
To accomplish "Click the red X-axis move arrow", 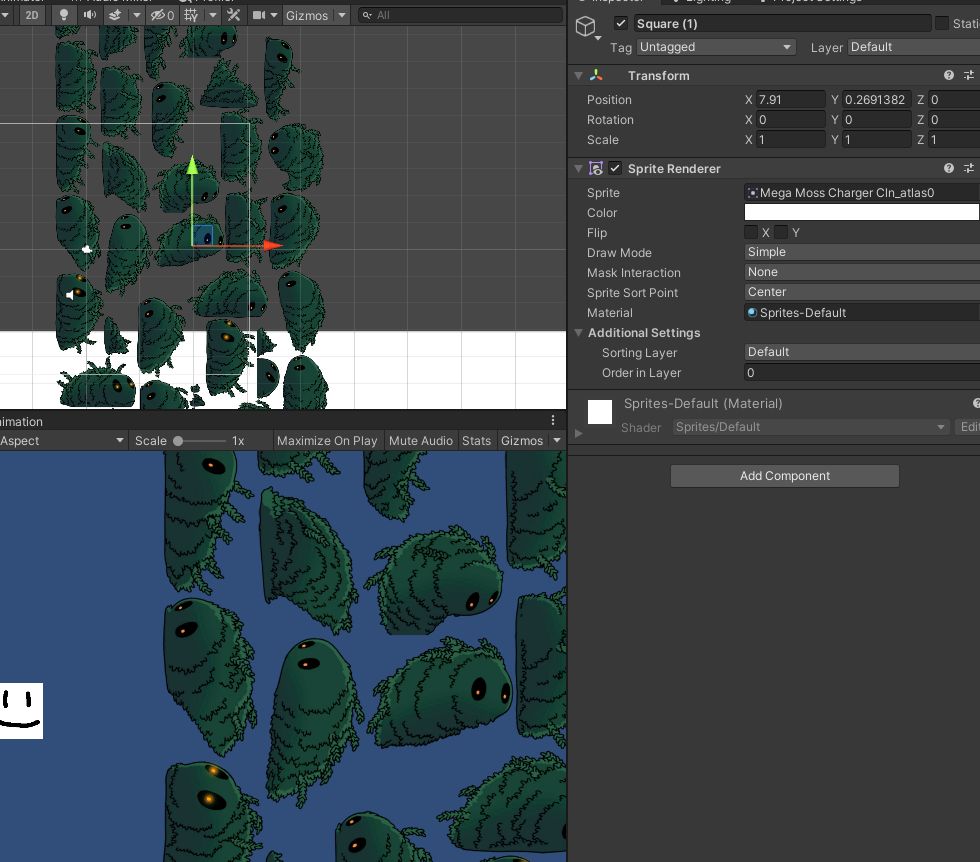I will pyautogui.click(x=272, y=245).
